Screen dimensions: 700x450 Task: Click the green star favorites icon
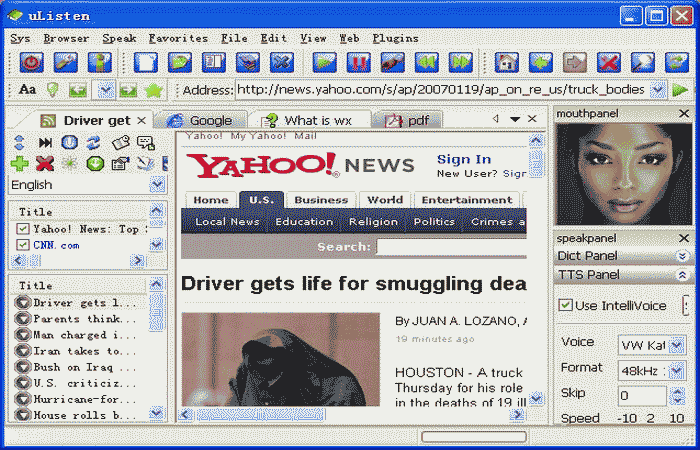point(153,90)
